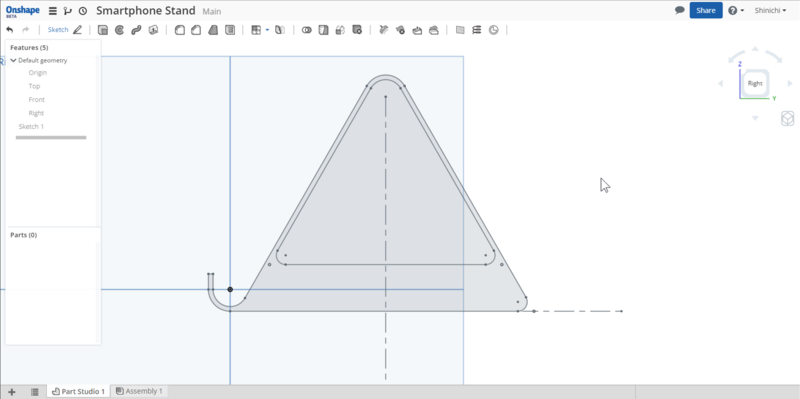Select the Helix tool
The height and width of the screenshot is (399, 800).
click(x=477, y=30)
